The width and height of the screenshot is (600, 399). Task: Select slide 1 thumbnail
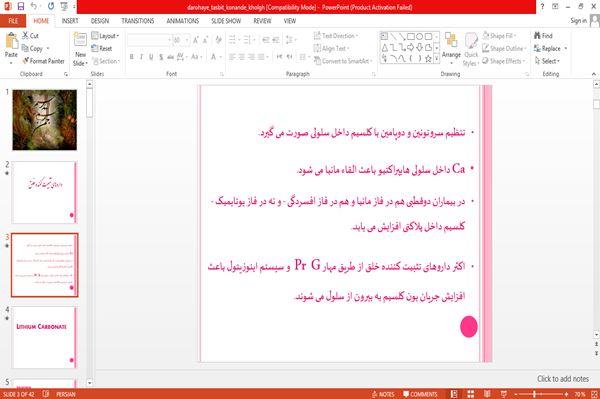(45, 120)
